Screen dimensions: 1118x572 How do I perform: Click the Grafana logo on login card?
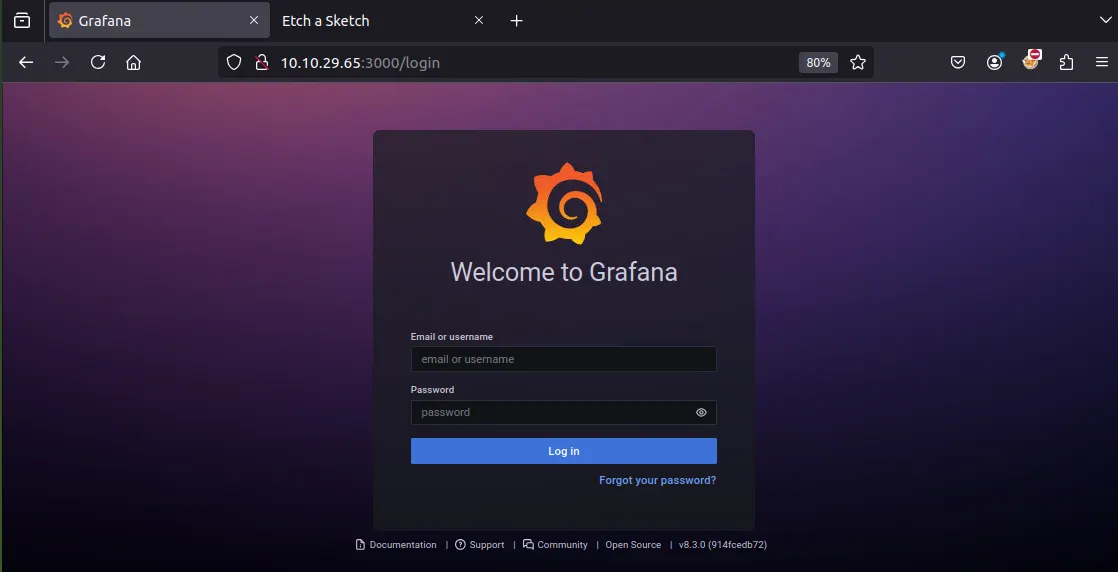564,203
